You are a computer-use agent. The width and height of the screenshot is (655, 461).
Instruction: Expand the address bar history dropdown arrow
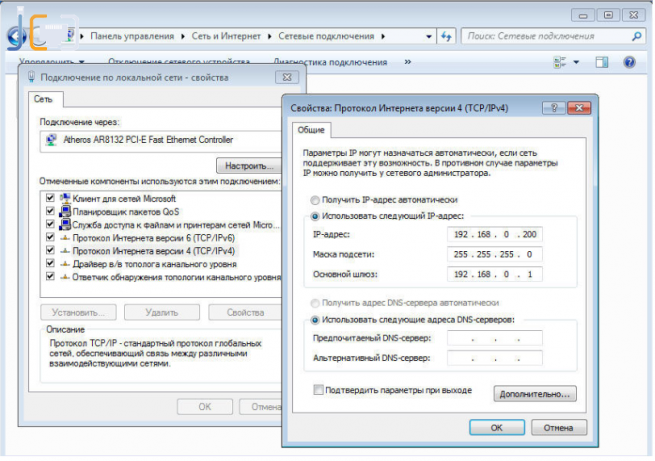pyautogui.click(x=425, y=35)
